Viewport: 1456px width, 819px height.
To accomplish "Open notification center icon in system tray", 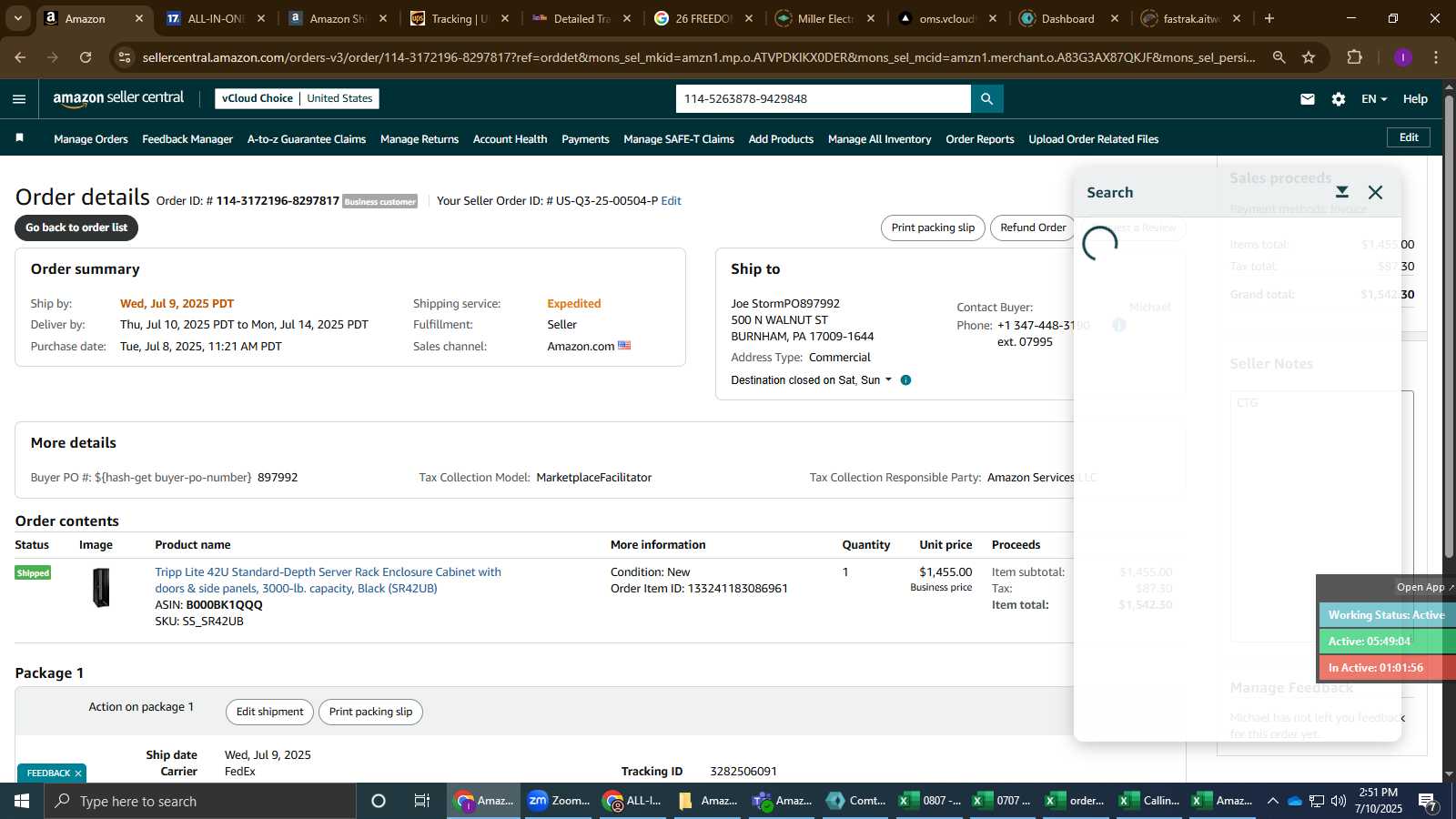I will pos(1428,802).
